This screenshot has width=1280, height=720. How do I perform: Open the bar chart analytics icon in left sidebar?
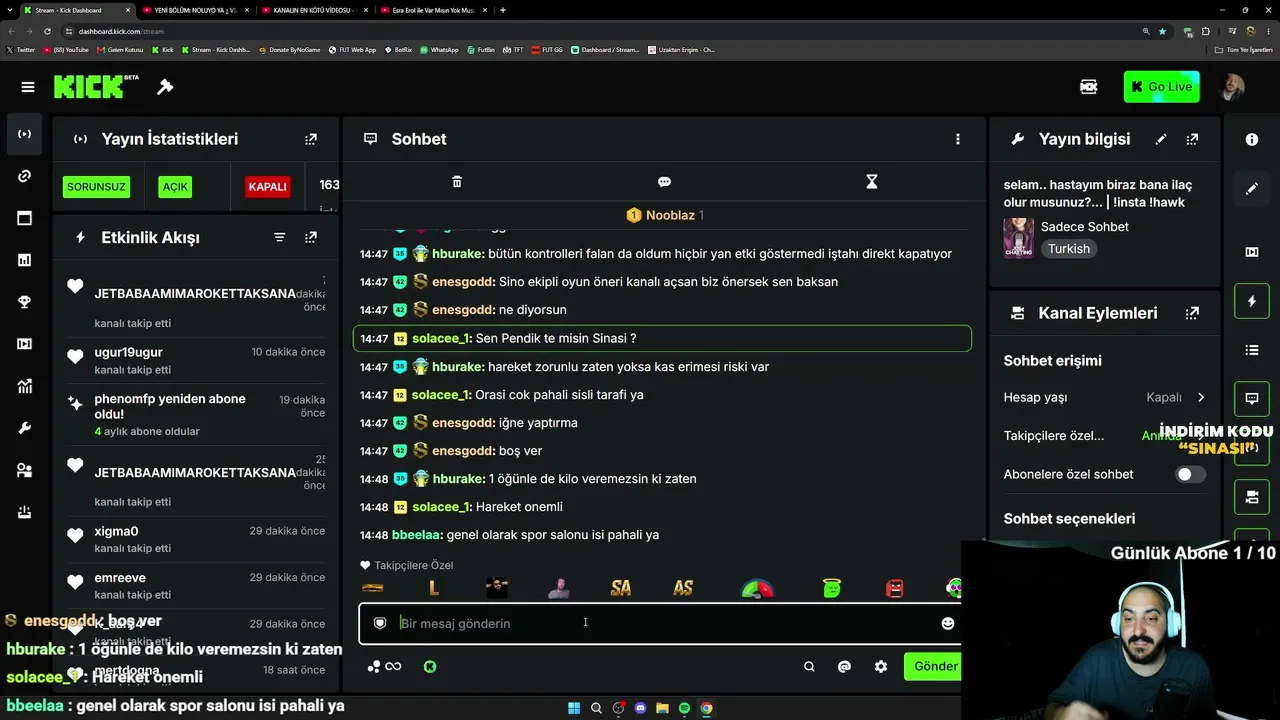[25, 260]
